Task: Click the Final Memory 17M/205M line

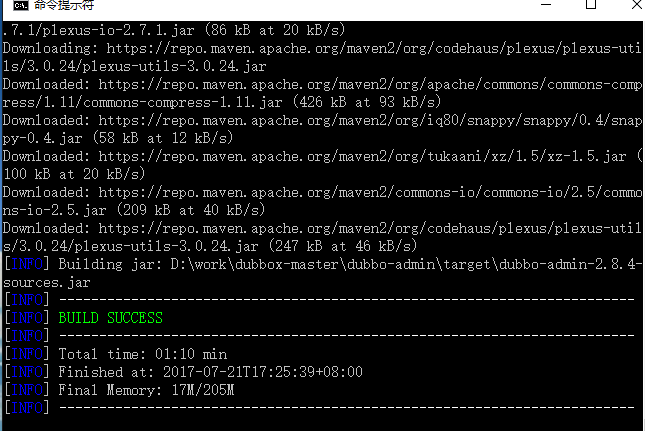Action: pyautogui.click(x=146, y=390)
